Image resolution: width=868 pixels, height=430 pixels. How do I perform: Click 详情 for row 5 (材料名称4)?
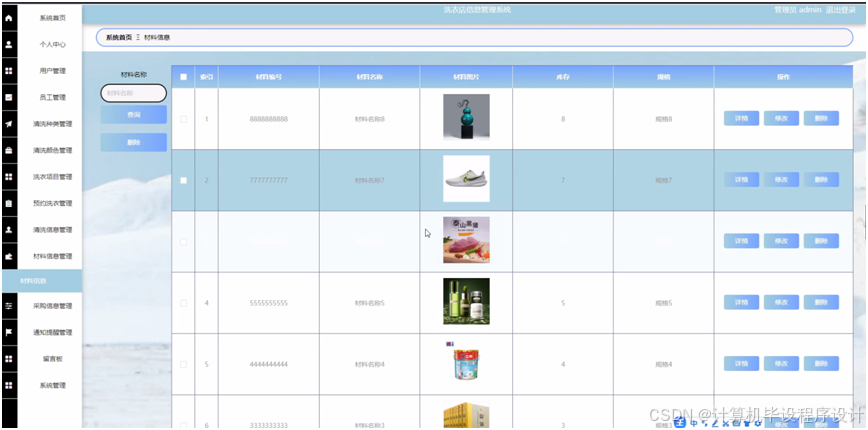pos(741,364)
